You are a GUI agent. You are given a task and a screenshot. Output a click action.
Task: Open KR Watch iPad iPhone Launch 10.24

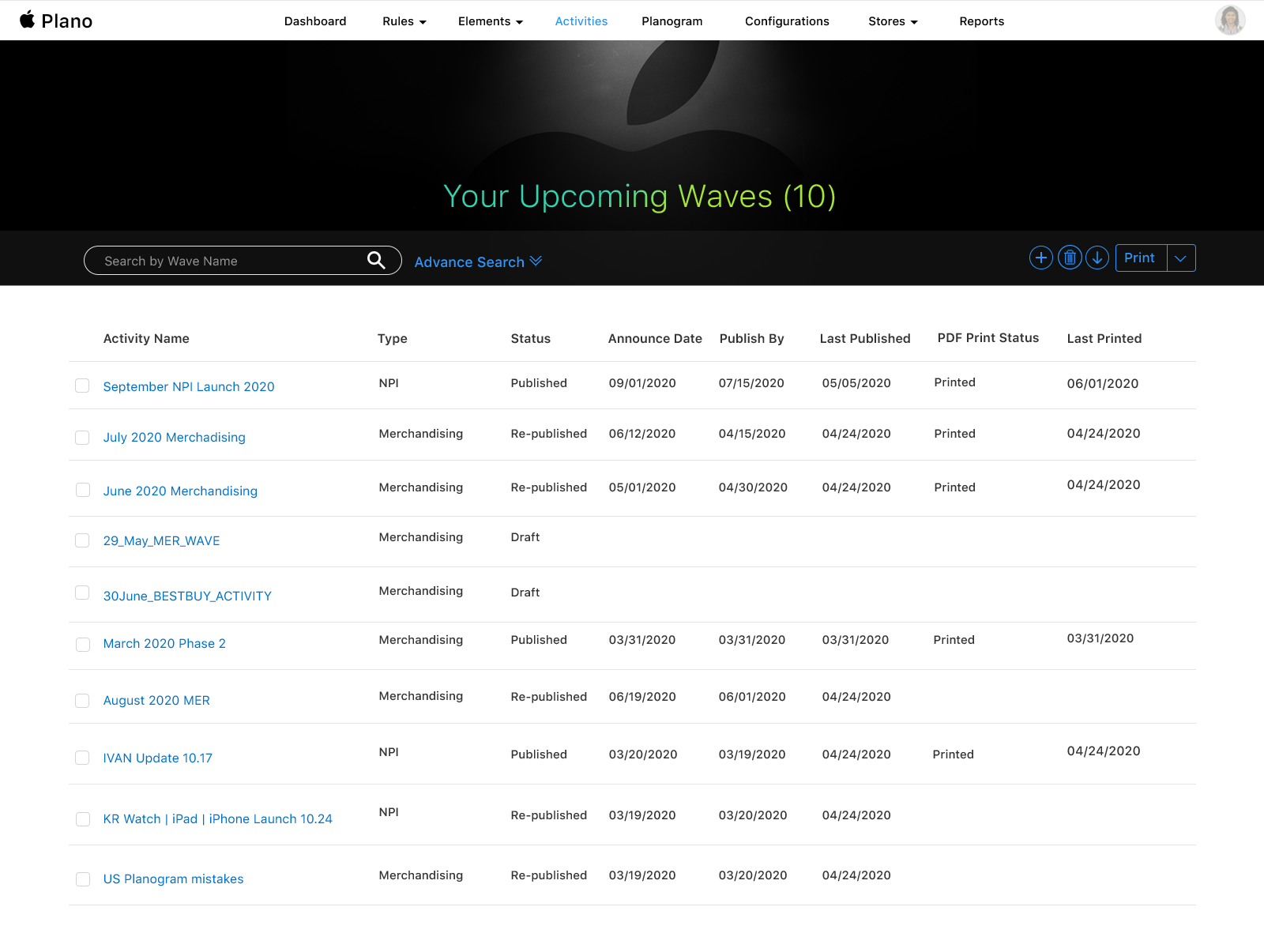[x=218, y=818]
